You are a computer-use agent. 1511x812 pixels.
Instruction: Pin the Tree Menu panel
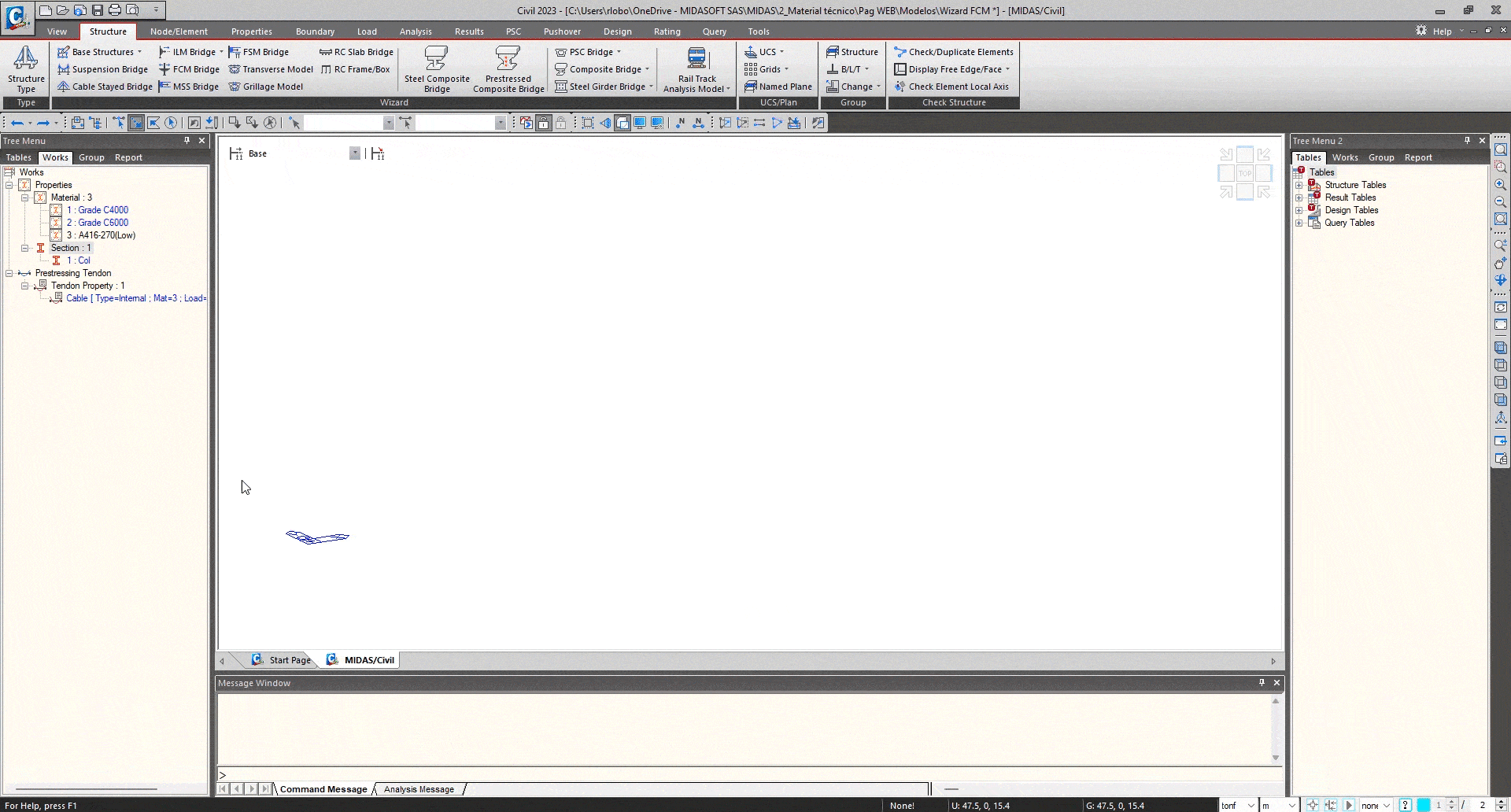tap(187, 141)
